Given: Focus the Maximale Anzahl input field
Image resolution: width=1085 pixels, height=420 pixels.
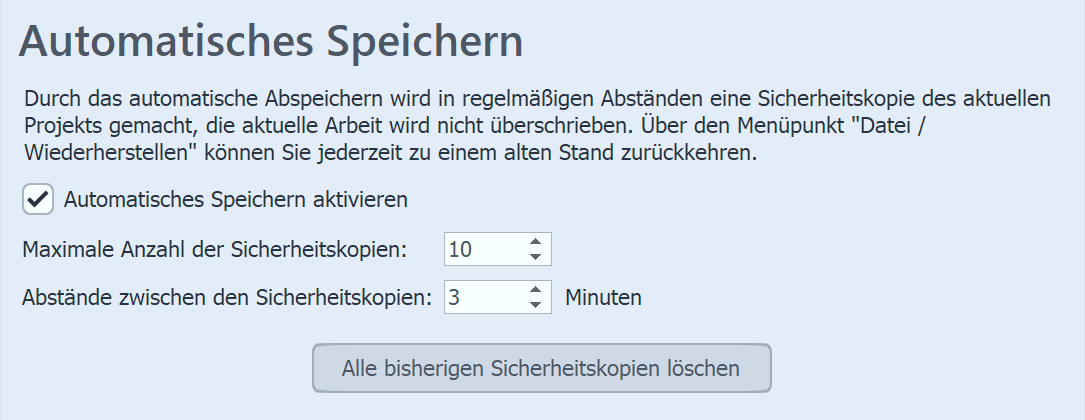Looking at the screenshot, I should click(484, 249).
